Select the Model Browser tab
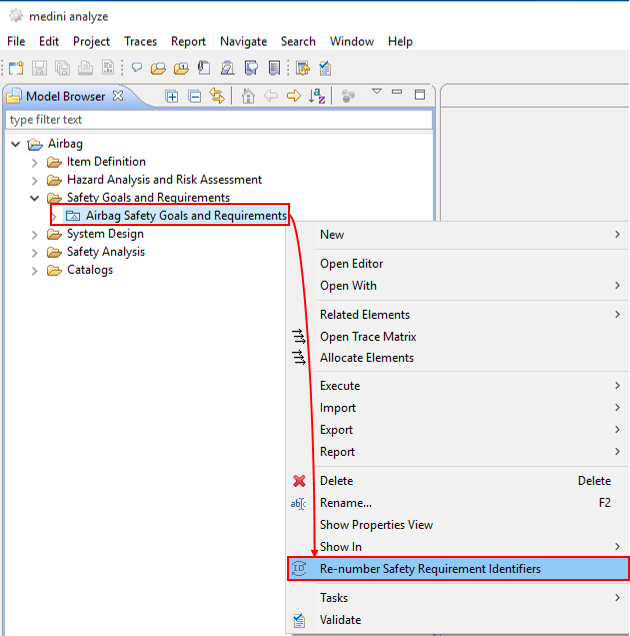The height and width of the screenshot is (636, 630). 65,97
